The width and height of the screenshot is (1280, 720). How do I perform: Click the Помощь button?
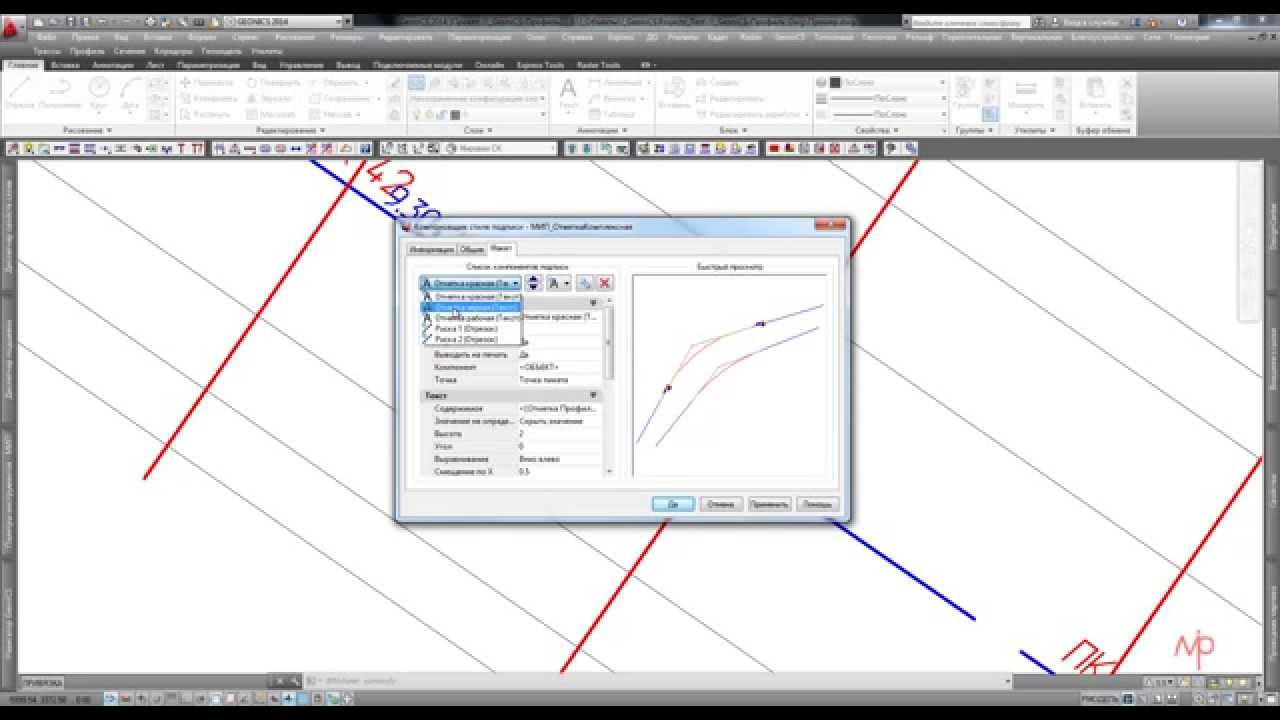point(817,504)
